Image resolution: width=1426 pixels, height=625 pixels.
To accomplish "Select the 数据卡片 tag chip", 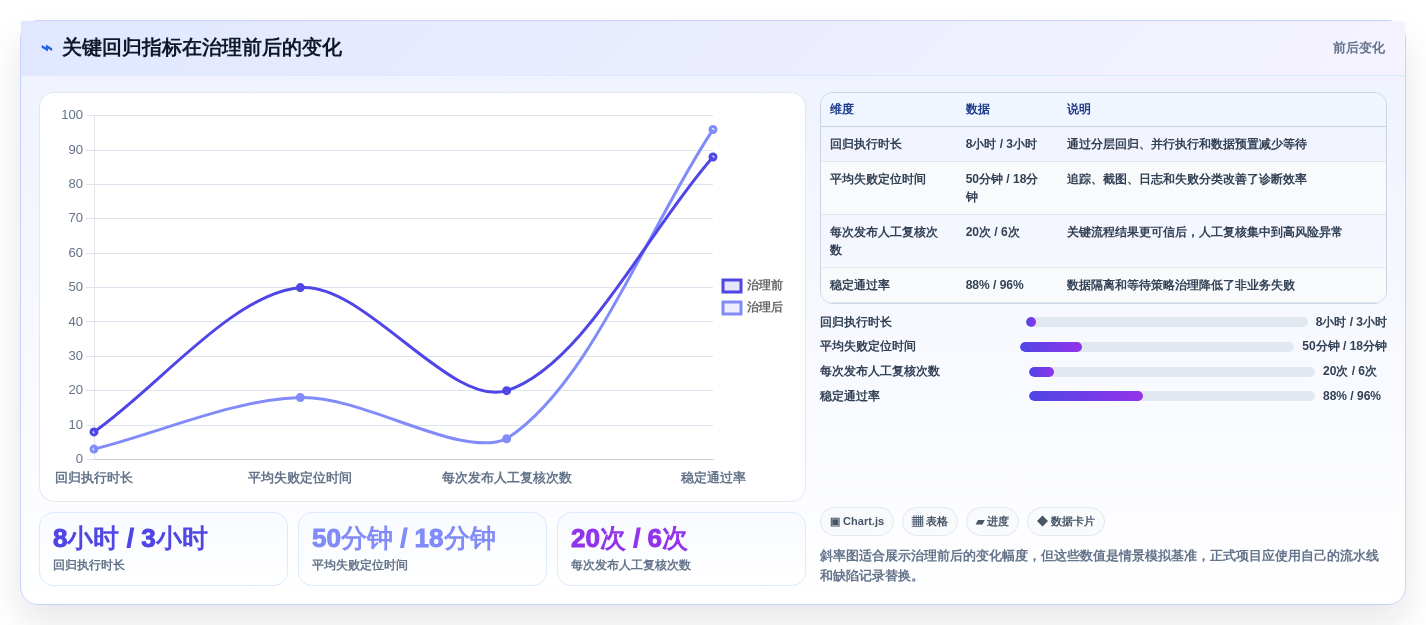I will coord(1066,521).
